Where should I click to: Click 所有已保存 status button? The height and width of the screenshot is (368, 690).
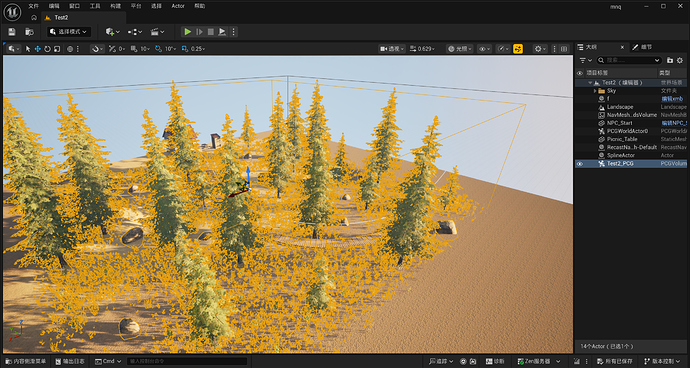[x=614, y=361]
